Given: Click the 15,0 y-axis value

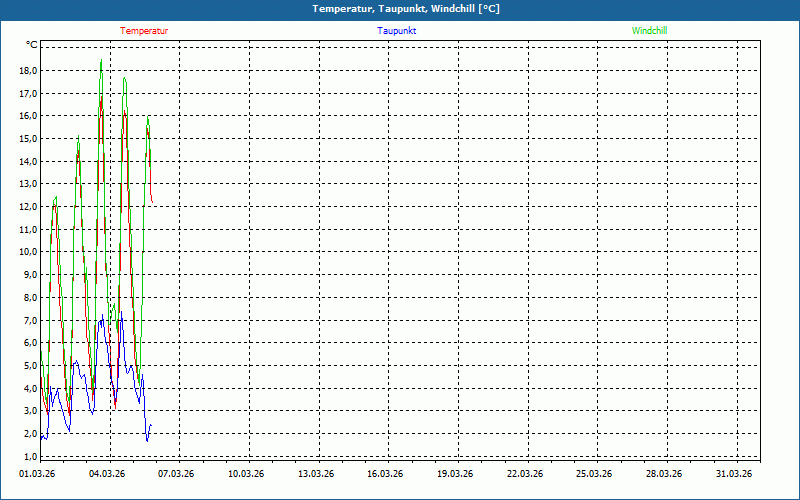Looking at the screenshot, I should [x=29, y=139].
